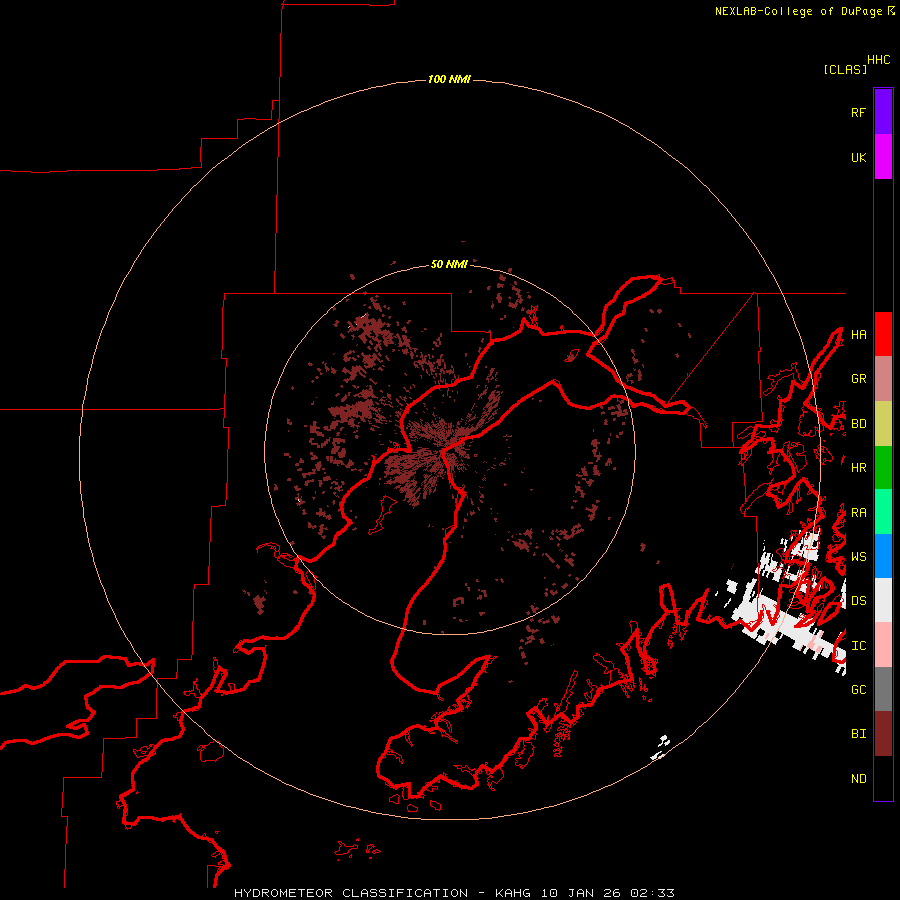Click the BI brown legend swatch
This screenshot has width=900, height=900.
click(x=883, y=734)
